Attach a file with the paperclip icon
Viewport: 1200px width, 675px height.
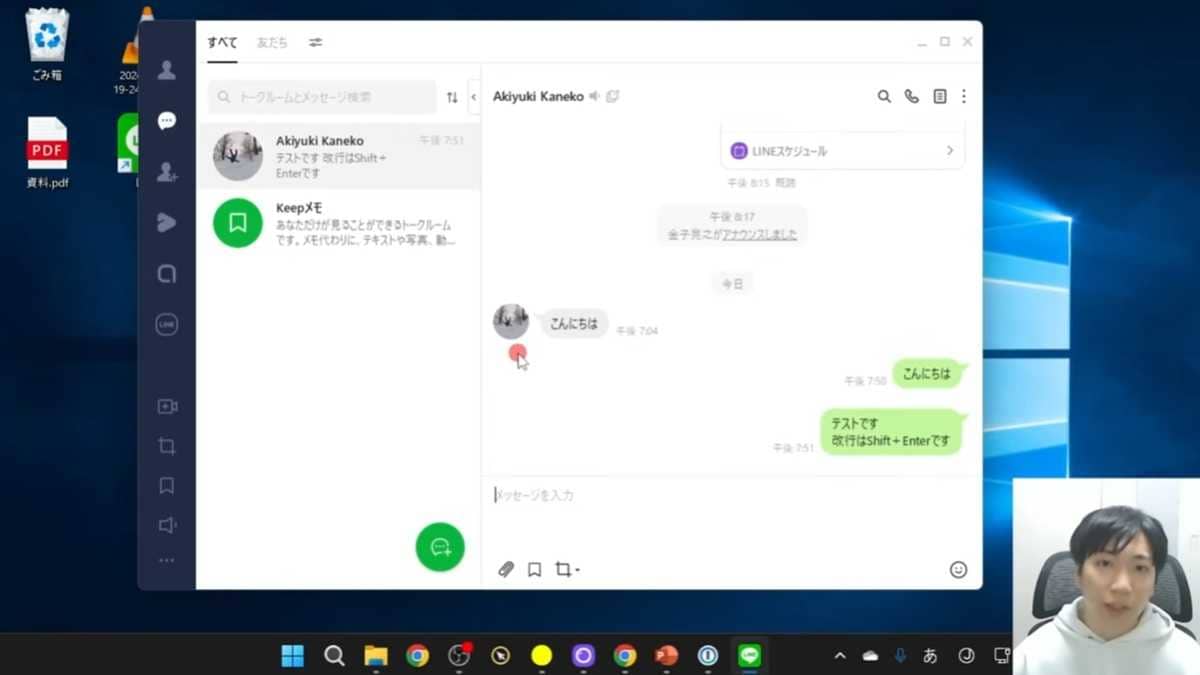pos(506,570)
